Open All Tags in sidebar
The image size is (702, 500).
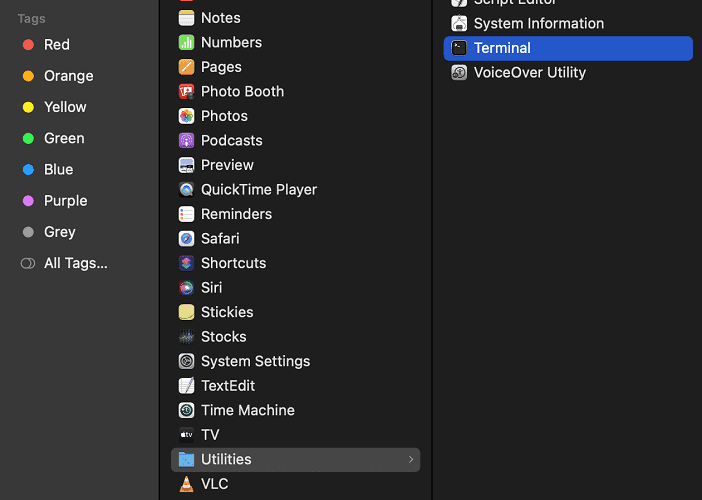click(75, 263)
